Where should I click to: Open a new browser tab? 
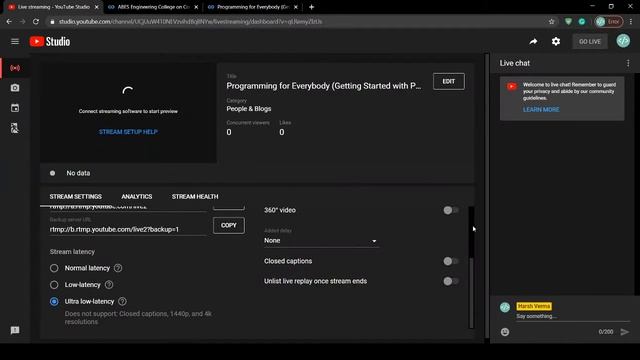pos(311,7)
